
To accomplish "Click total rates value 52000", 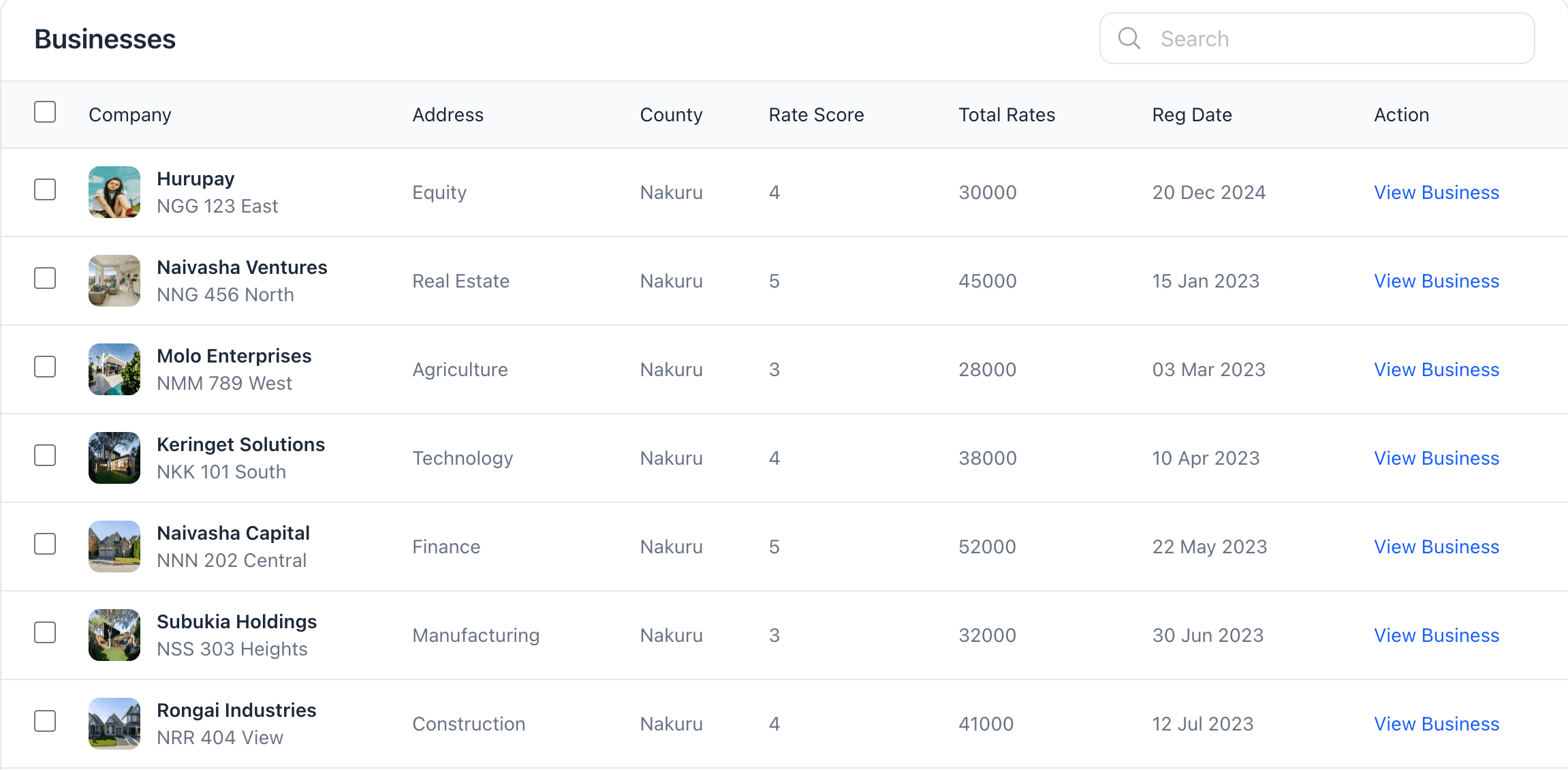I will (988, 546).
